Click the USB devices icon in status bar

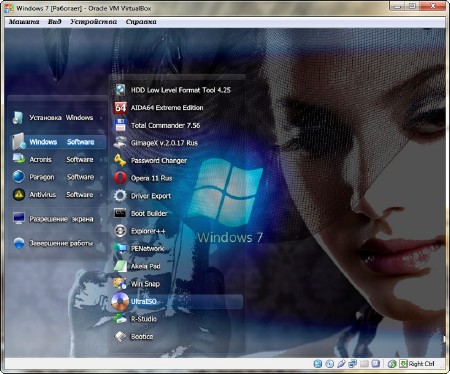(341, 364)
